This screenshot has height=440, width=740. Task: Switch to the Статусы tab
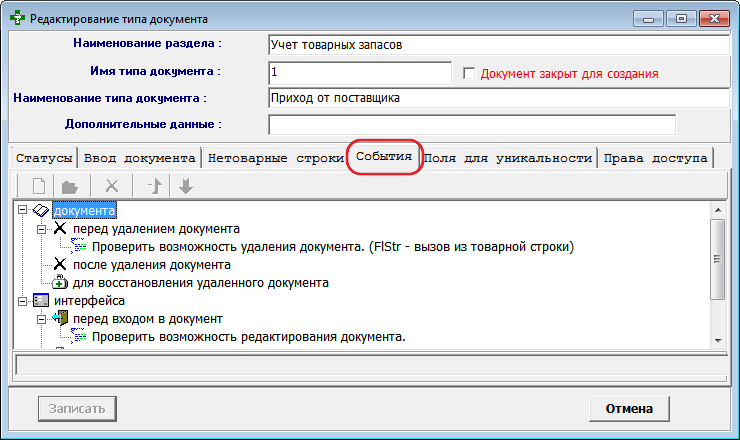pyautogui.click(x=44, y=158)
